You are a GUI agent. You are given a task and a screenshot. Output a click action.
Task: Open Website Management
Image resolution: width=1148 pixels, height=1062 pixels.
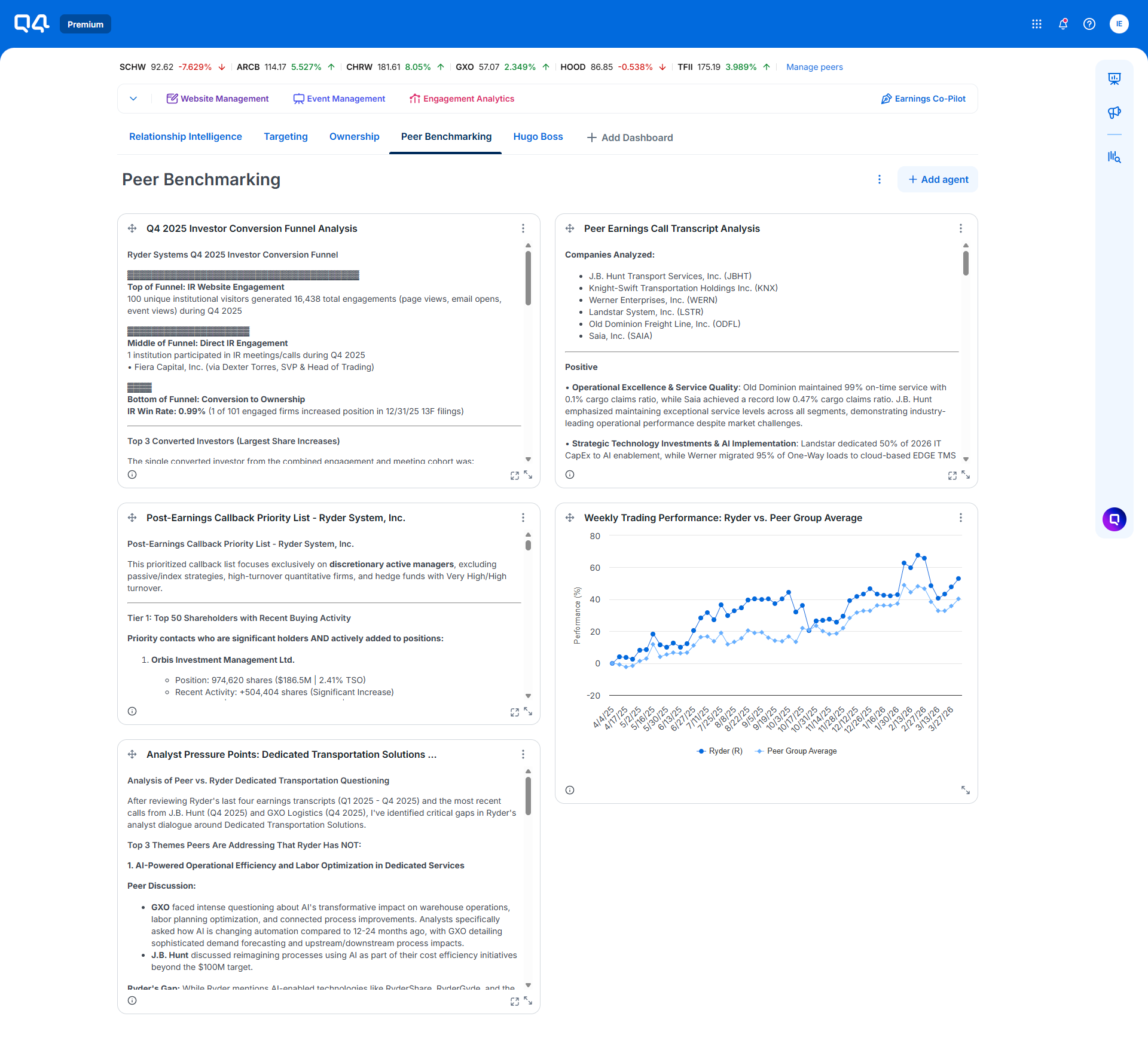tap(218, 99)
